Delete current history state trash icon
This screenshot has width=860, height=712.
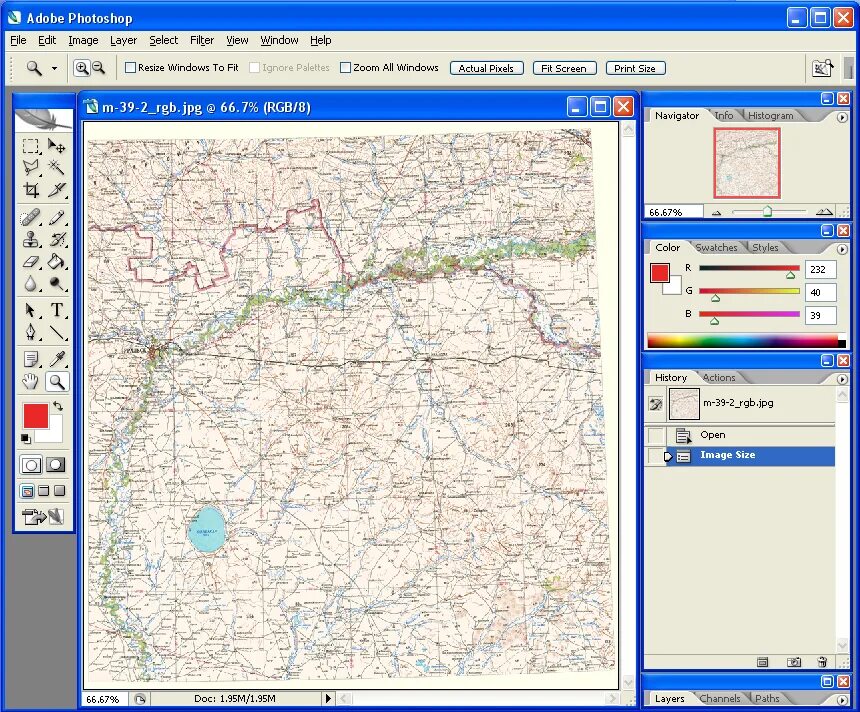click(822, 662)
